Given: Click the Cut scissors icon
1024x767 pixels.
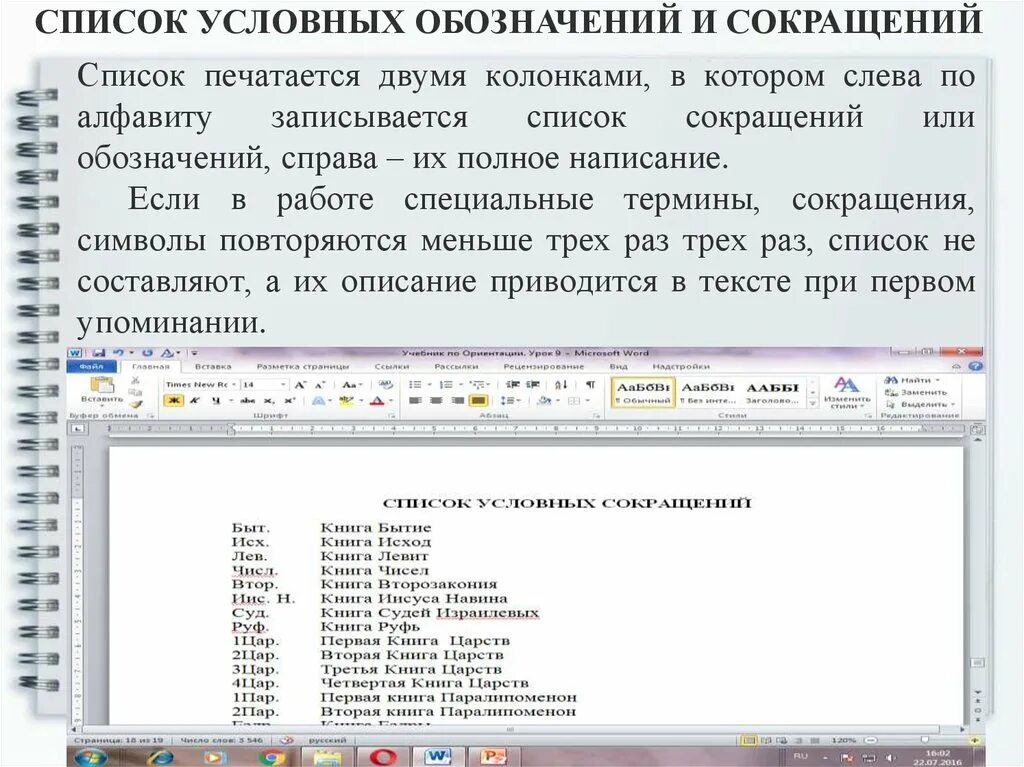Looking at the screenshot, I should (x=135, y=380).
